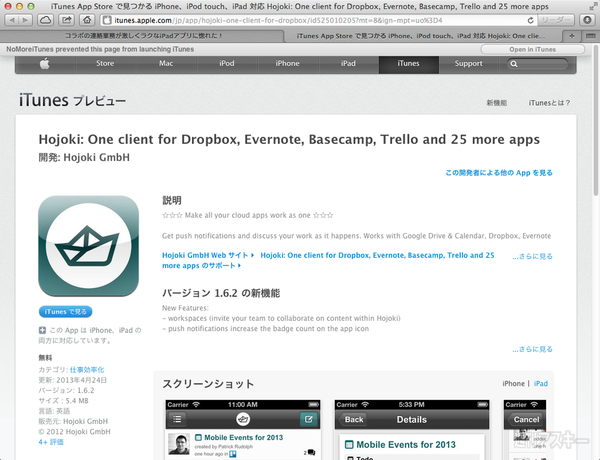Click the Downloads toolbar button
Viewport: 600px width, 460px height.
587,20
